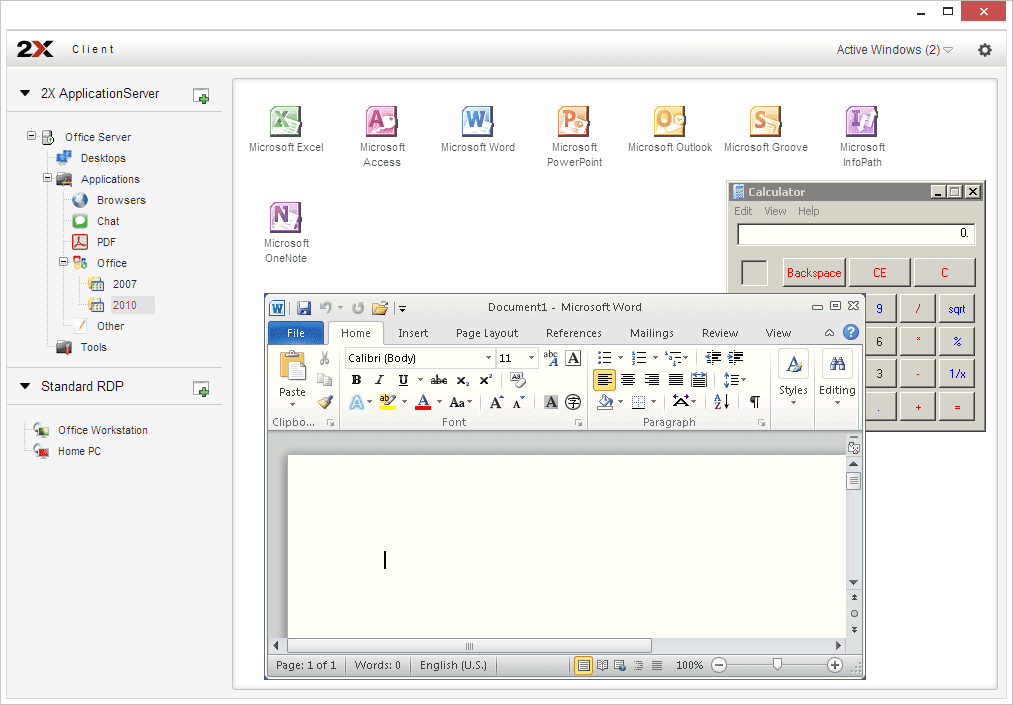The image size is (1013, 705).
Task: Enable Justify alignment in Word
Action: click(x=676, y=380)
